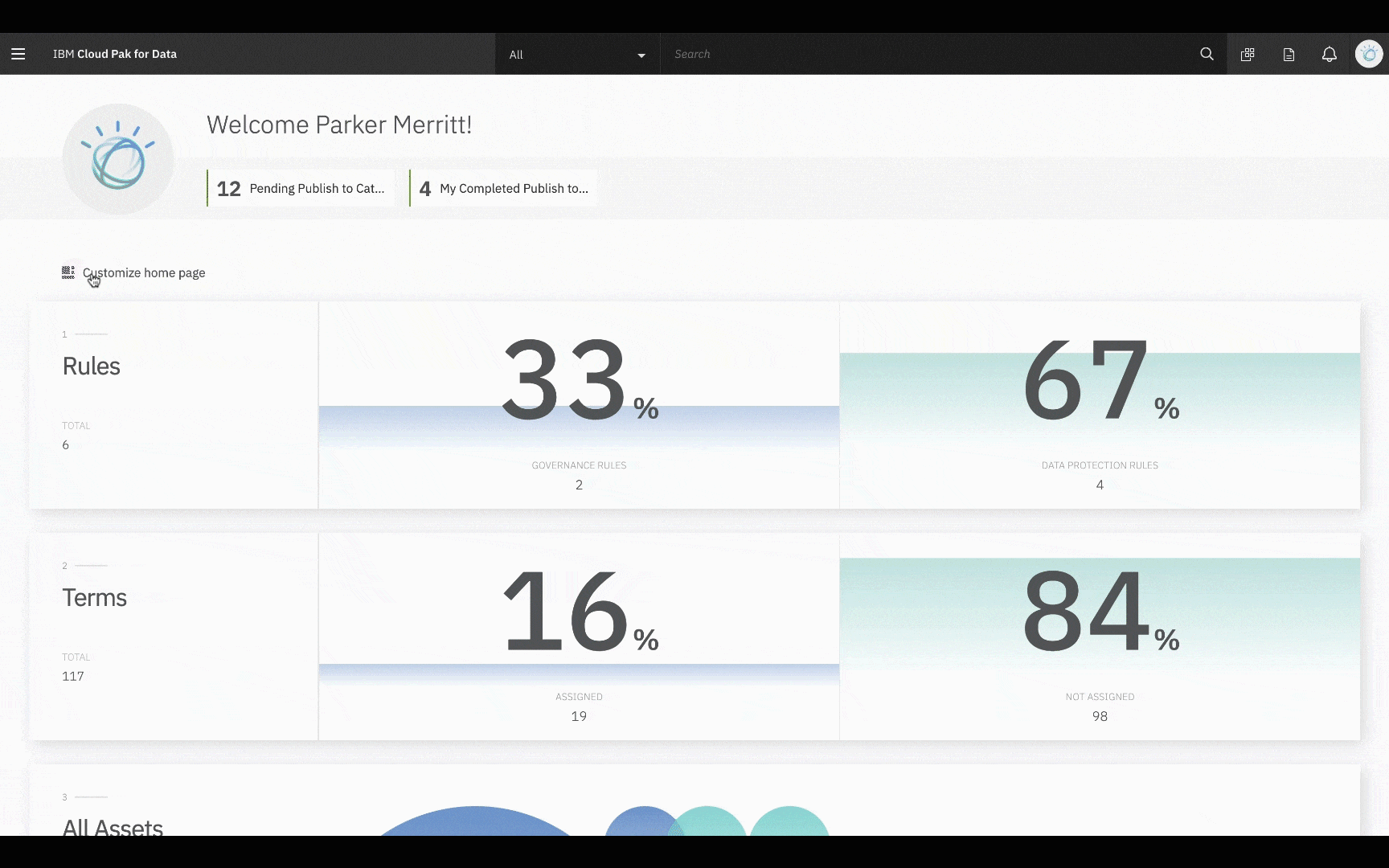Click the Terms total value 117
The width and height of the screenshot is (1389, 868).
click(73, 676)
